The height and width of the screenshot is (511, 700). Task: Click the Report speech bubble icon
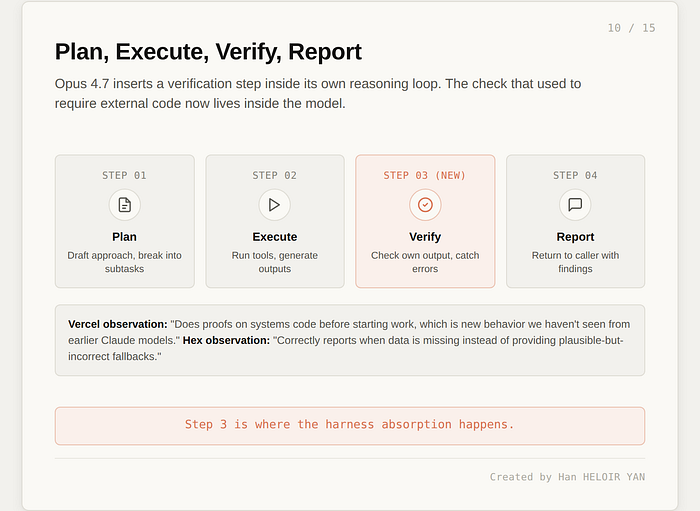575,205
